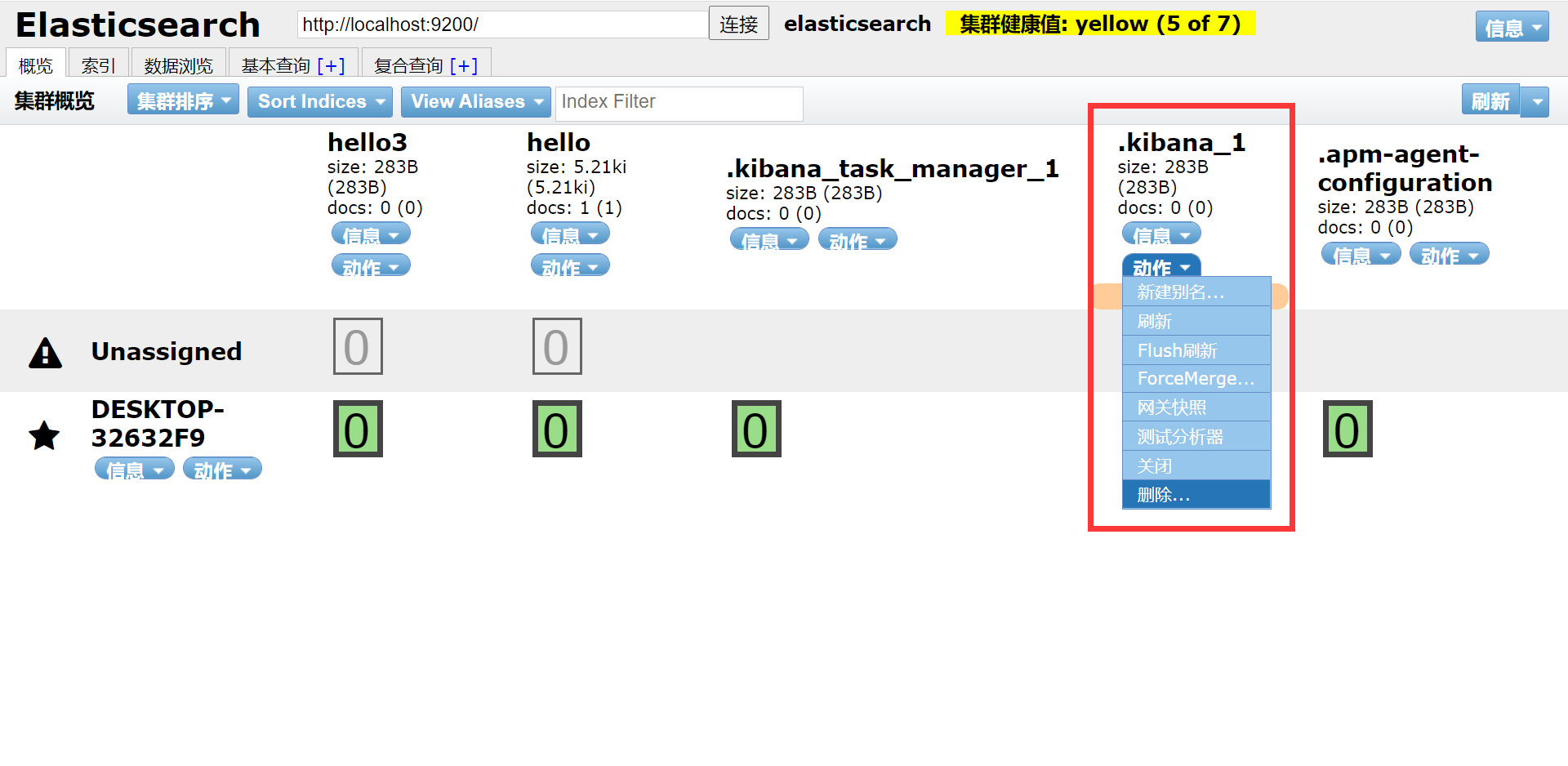1568x766 pixels.
Task: Click the Unassigned row label
Action: pos(167,351)
